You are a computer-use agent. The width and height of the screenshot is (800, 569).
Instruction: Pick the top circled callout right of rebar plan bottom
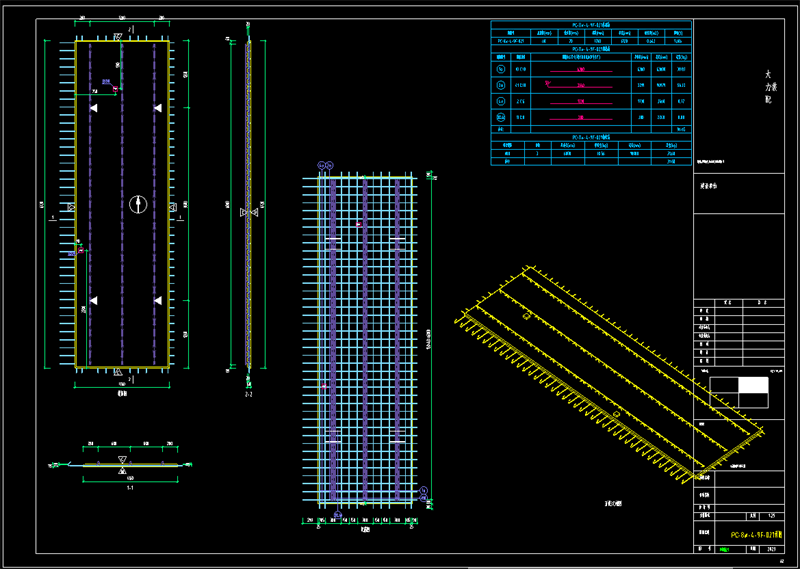click(423, 490)
